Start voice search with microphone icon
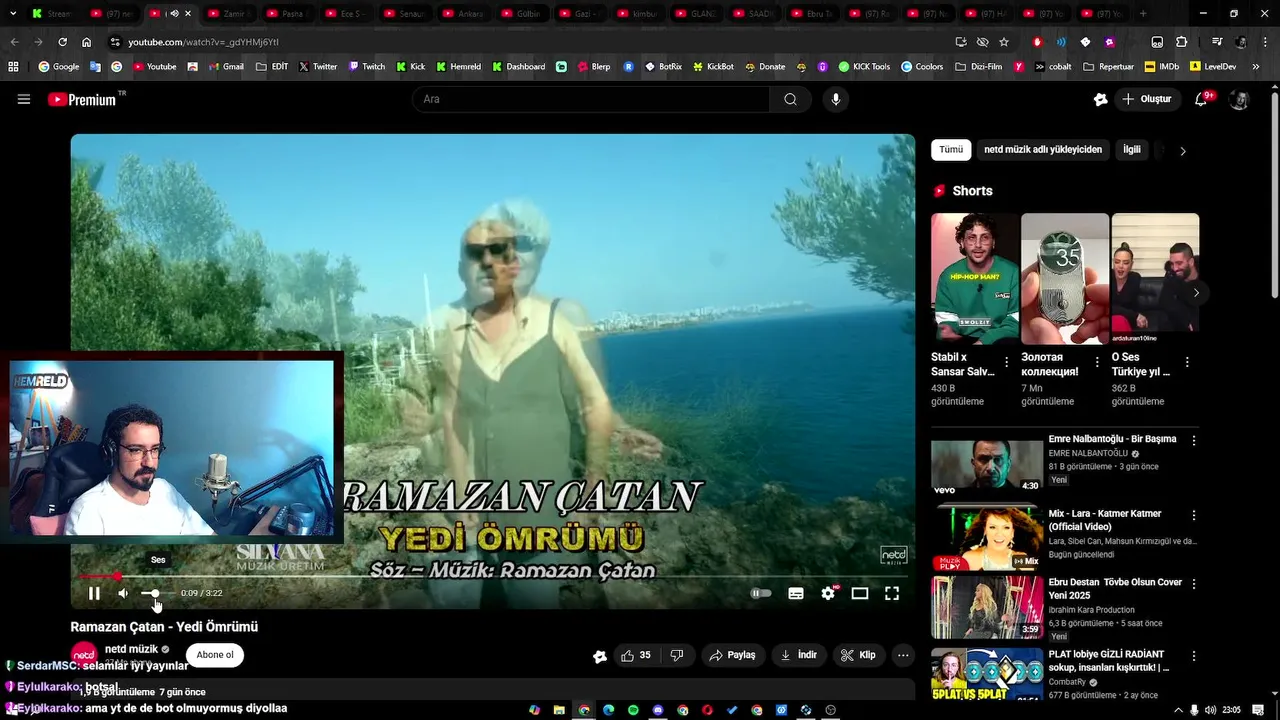1280x720 pixels. coord(836,99)
